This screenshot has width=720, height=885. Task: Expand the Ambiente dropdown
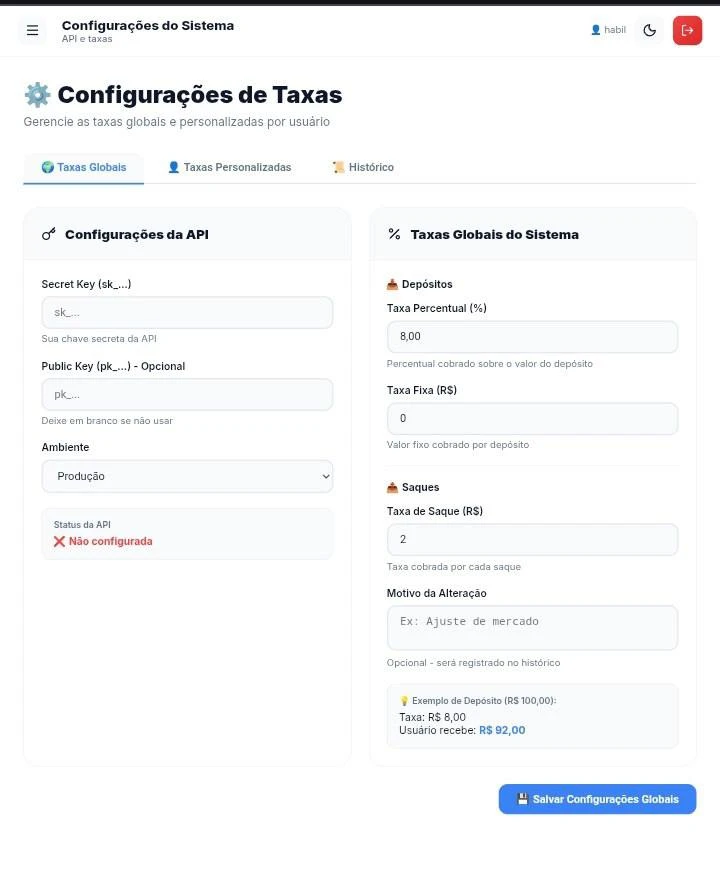(x=187, y=476)
